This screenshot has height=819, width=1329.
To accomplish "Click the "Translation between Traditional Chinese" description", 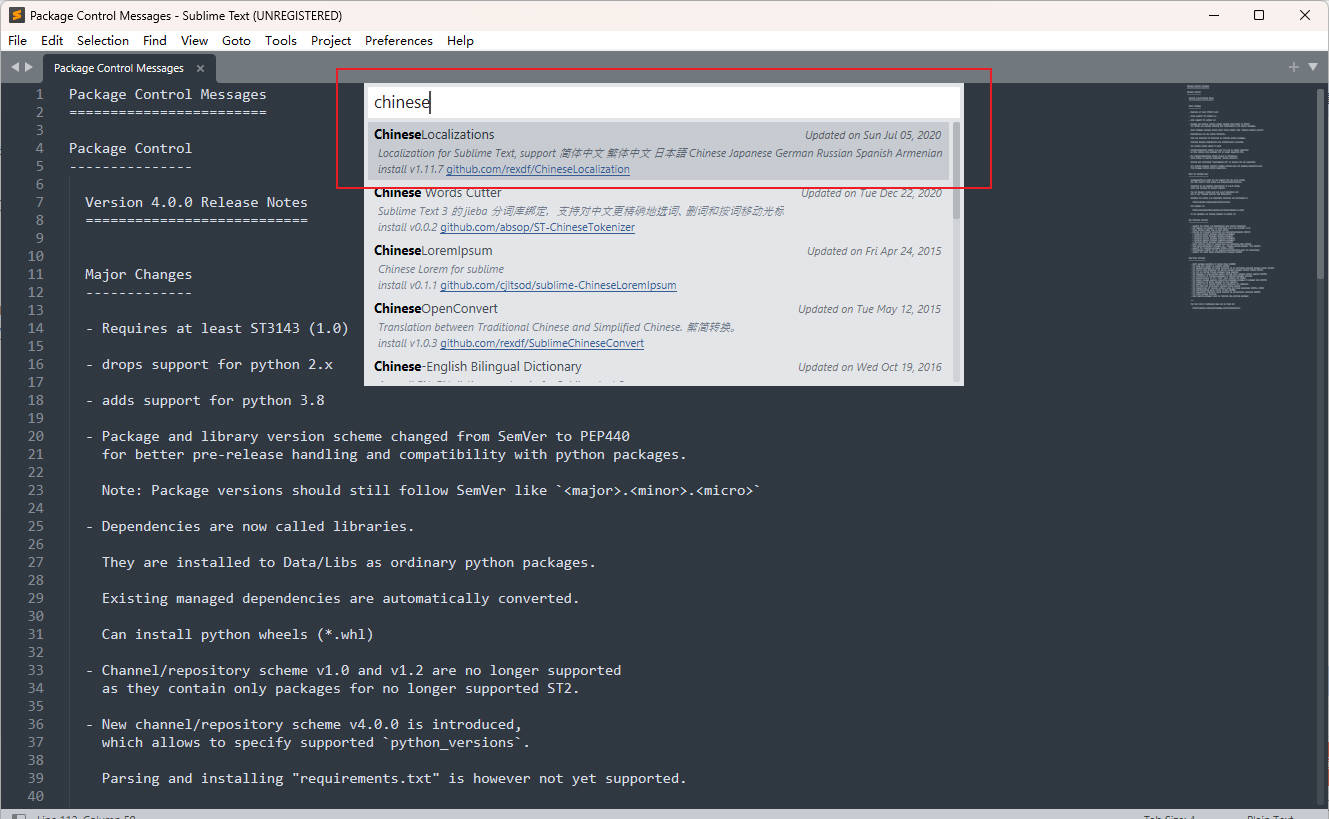I will [558, 327].
